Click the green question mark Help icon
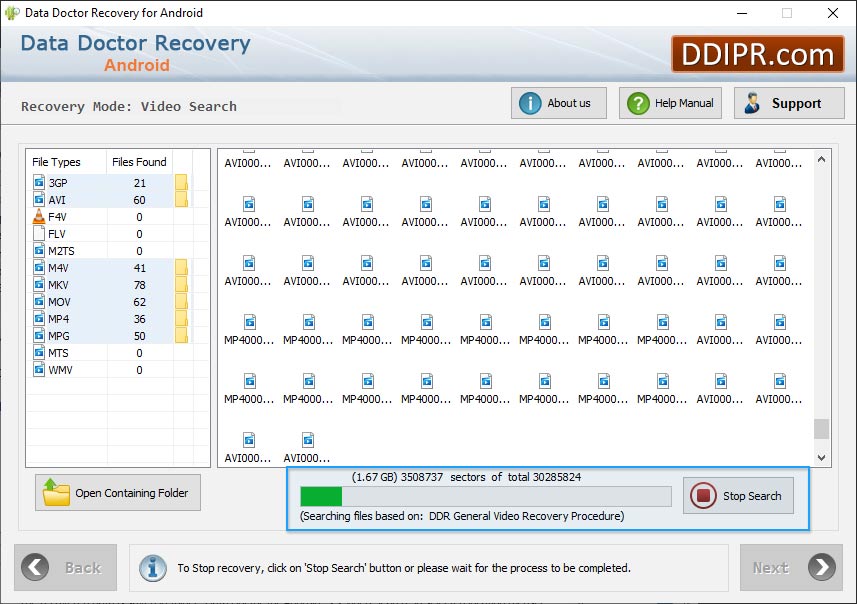This screenshot has width=857, height=604. point(638,103)
